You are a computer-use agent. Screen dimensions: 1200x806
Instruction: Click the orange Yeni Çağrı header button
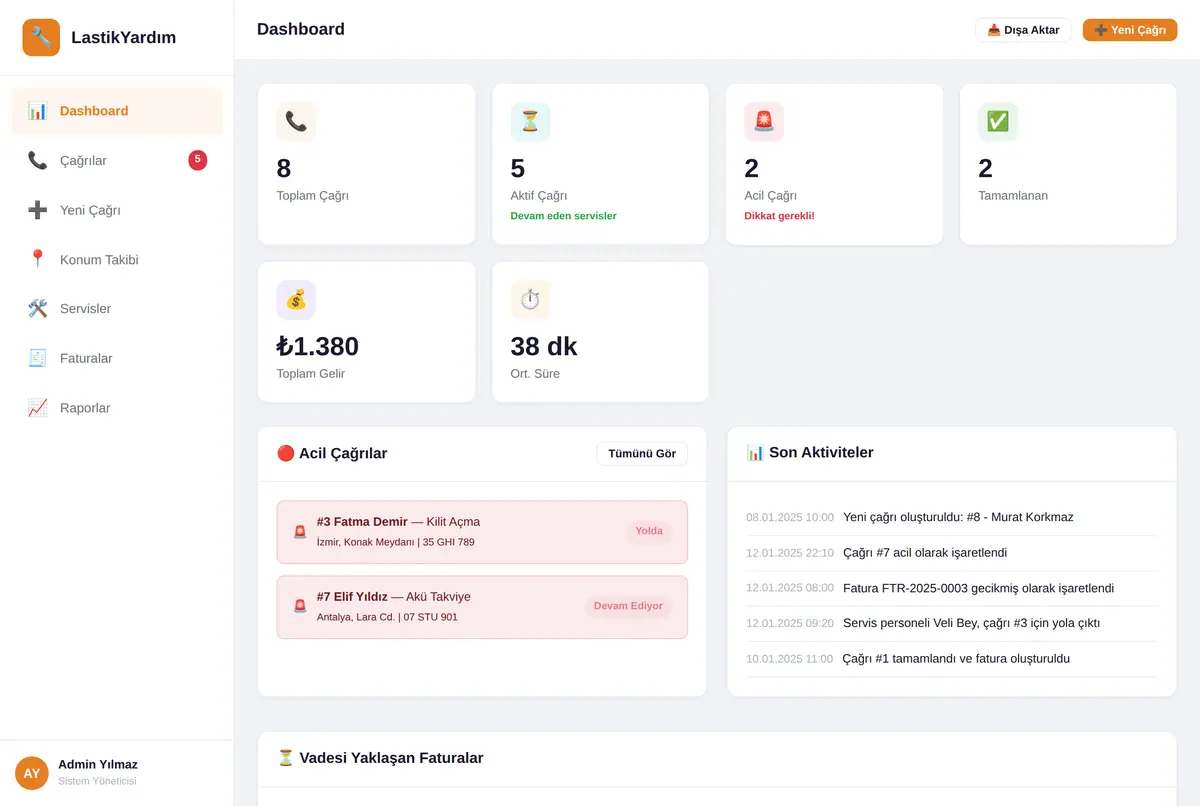pyautogui.click(x=1130, y=30)
